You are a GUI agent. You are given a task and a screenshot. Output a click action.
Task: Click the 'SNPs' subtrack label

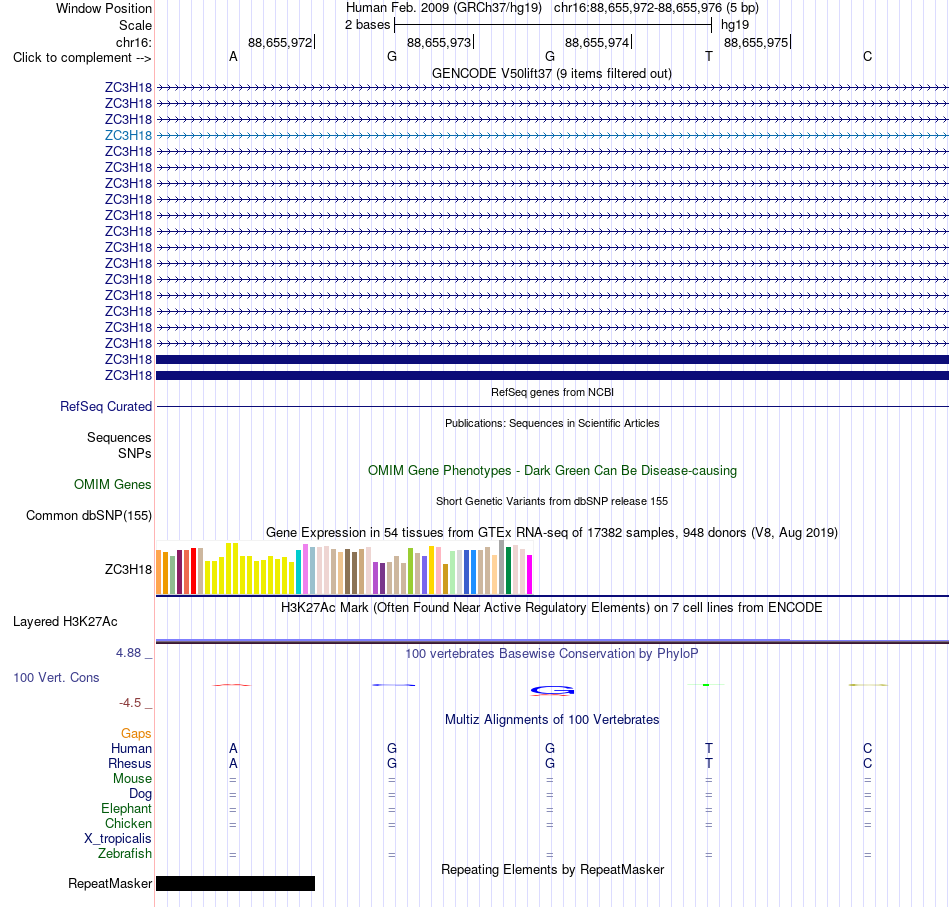(x=135, y=453)
